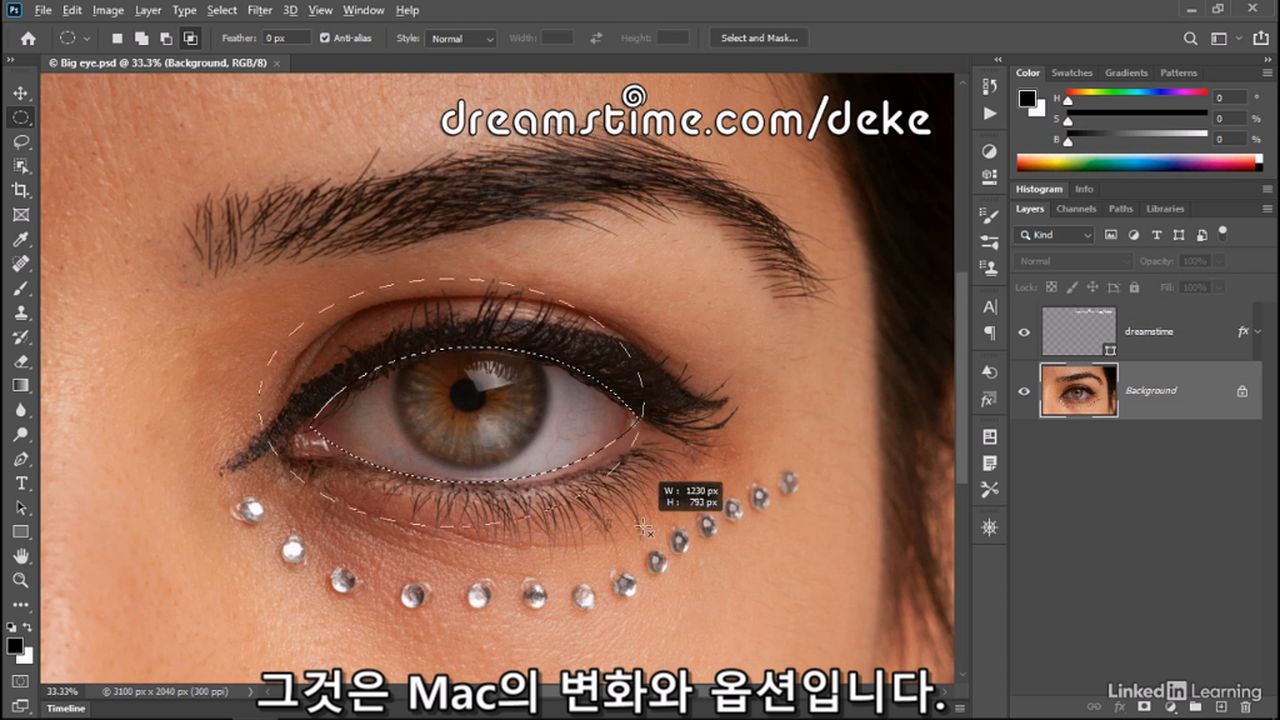
Task: Create new adjustment layer icon
Action: click(1169, 708)
